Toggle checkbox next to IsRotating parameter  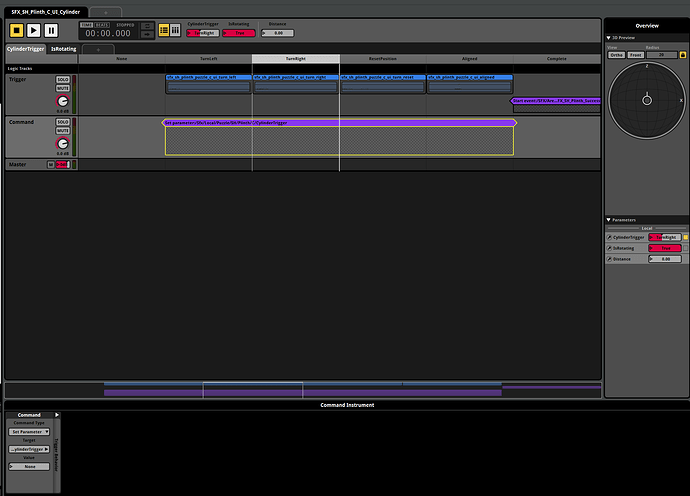pyautogui.click(x=686, y=248)
